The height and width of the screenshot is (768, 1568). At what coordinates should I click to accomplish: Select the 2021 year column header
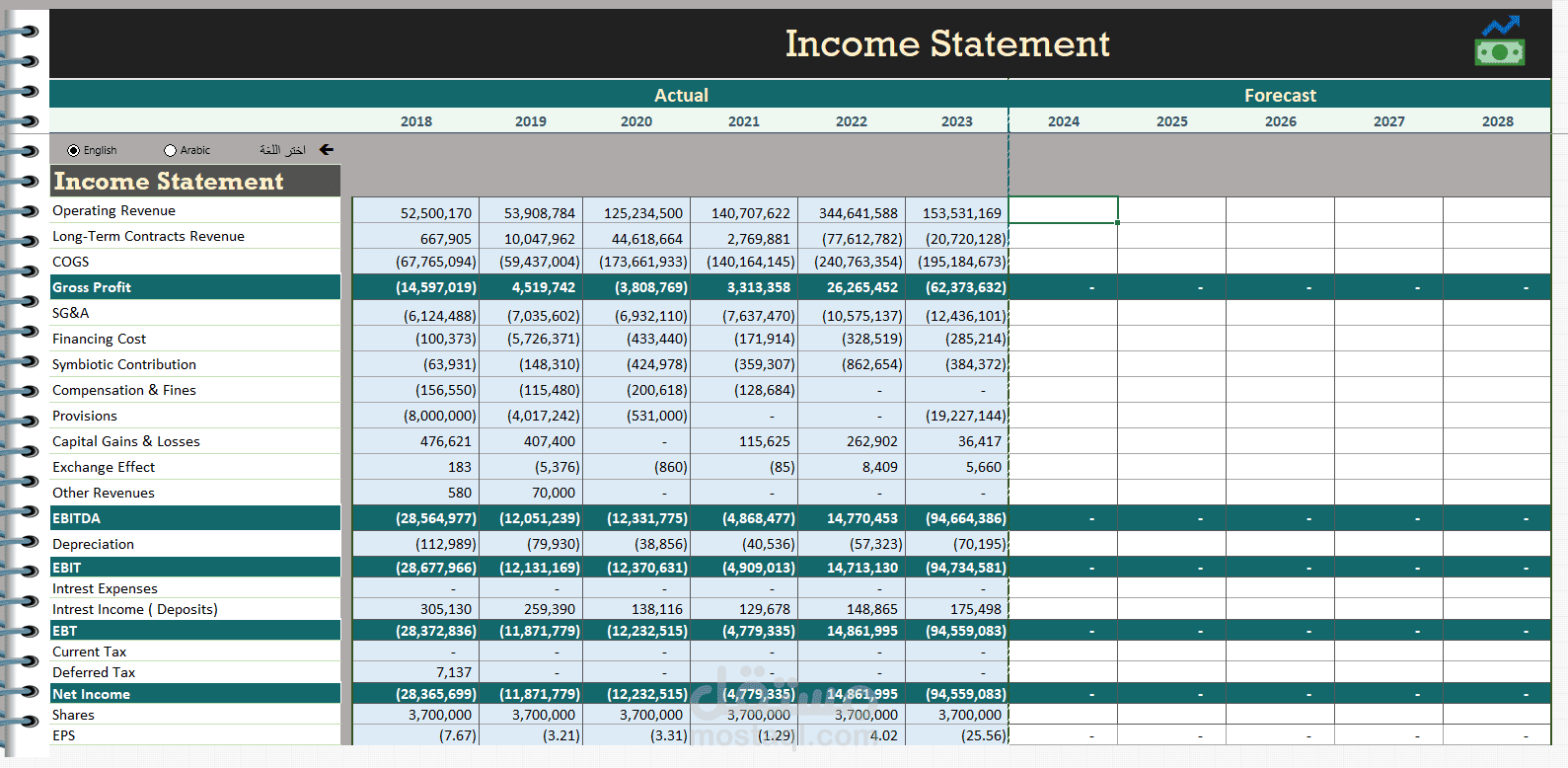744,121
